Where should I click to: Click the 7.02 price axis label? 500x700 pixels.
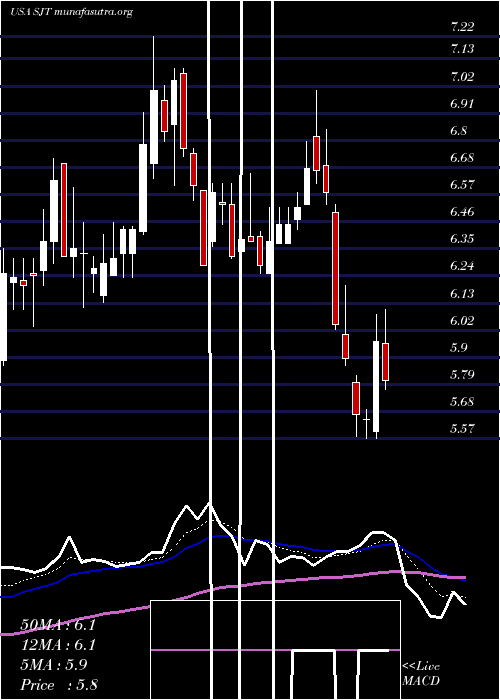(462, 77)
